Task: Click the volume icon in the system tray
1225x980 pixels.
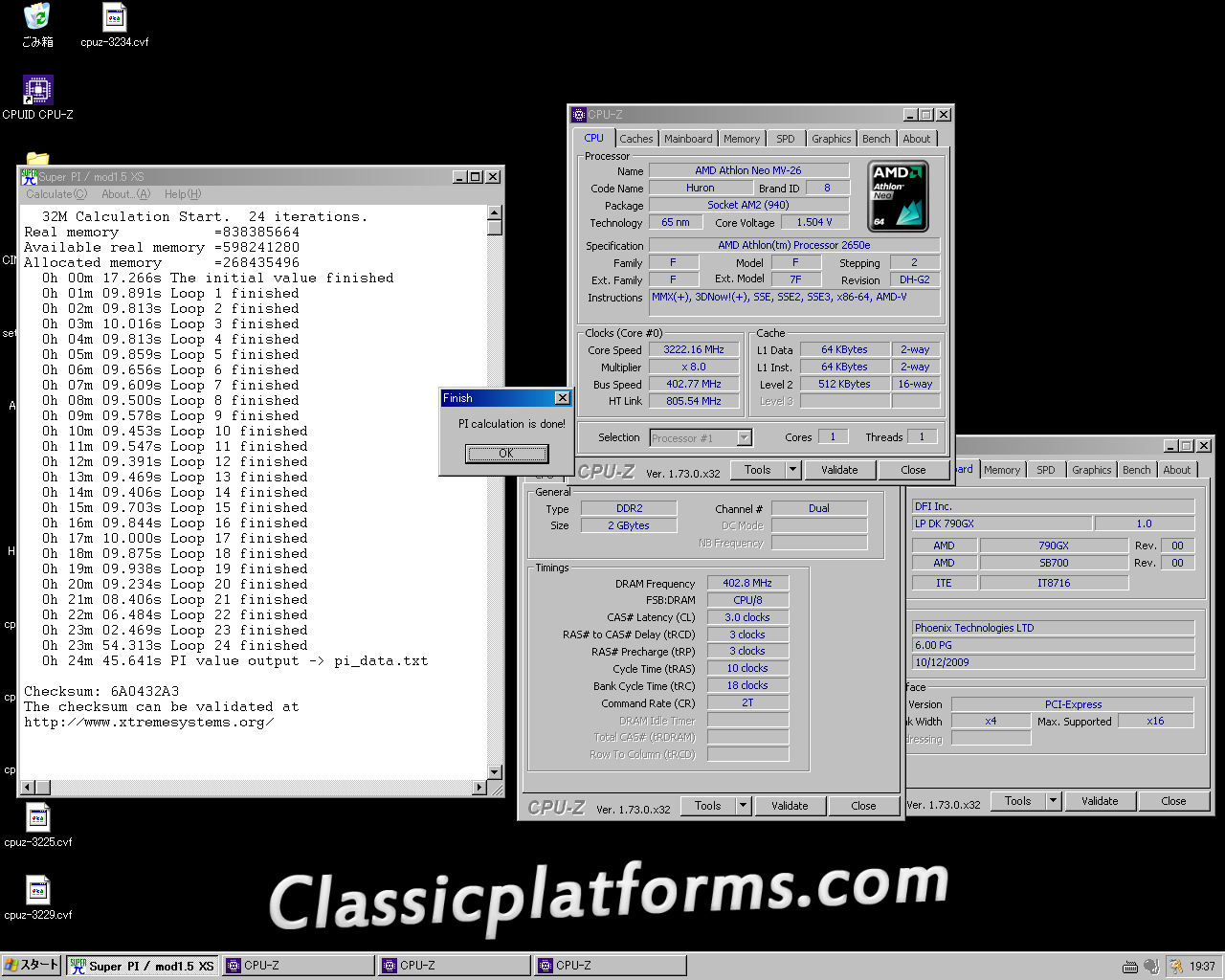Action: (x=1151, y=967)
